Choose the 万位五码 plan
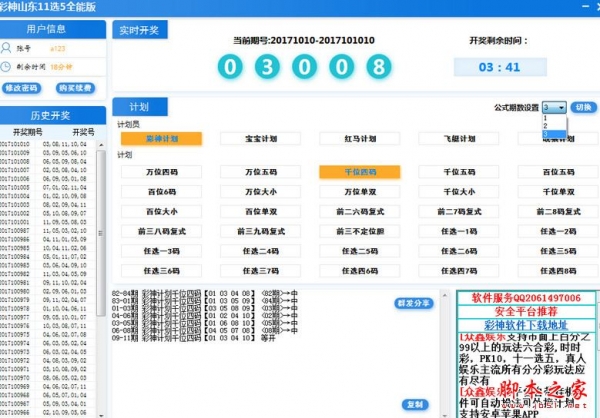This screenshot has width=600, height=418. (261, 172)
